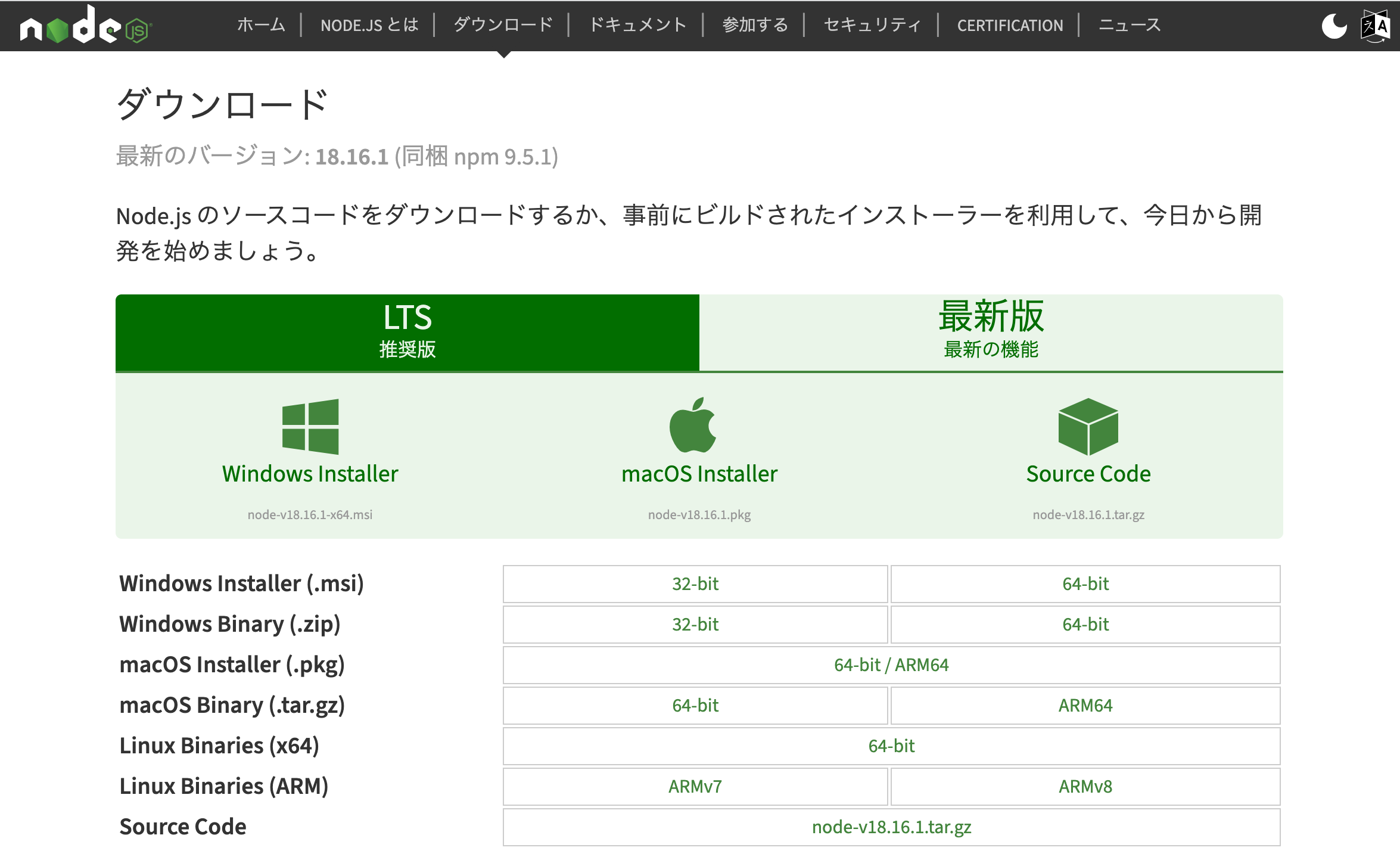Open the ニュース menu item
The height and width of the screenshot is (863, 1400).
click(1130, 25)
